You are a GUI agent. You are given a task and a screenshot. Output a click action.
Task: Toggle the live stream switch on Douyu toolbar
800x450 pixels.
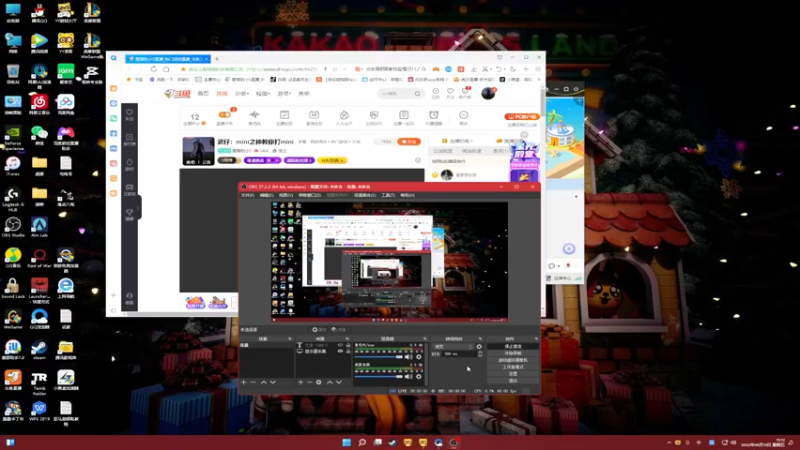pos(224,115)
